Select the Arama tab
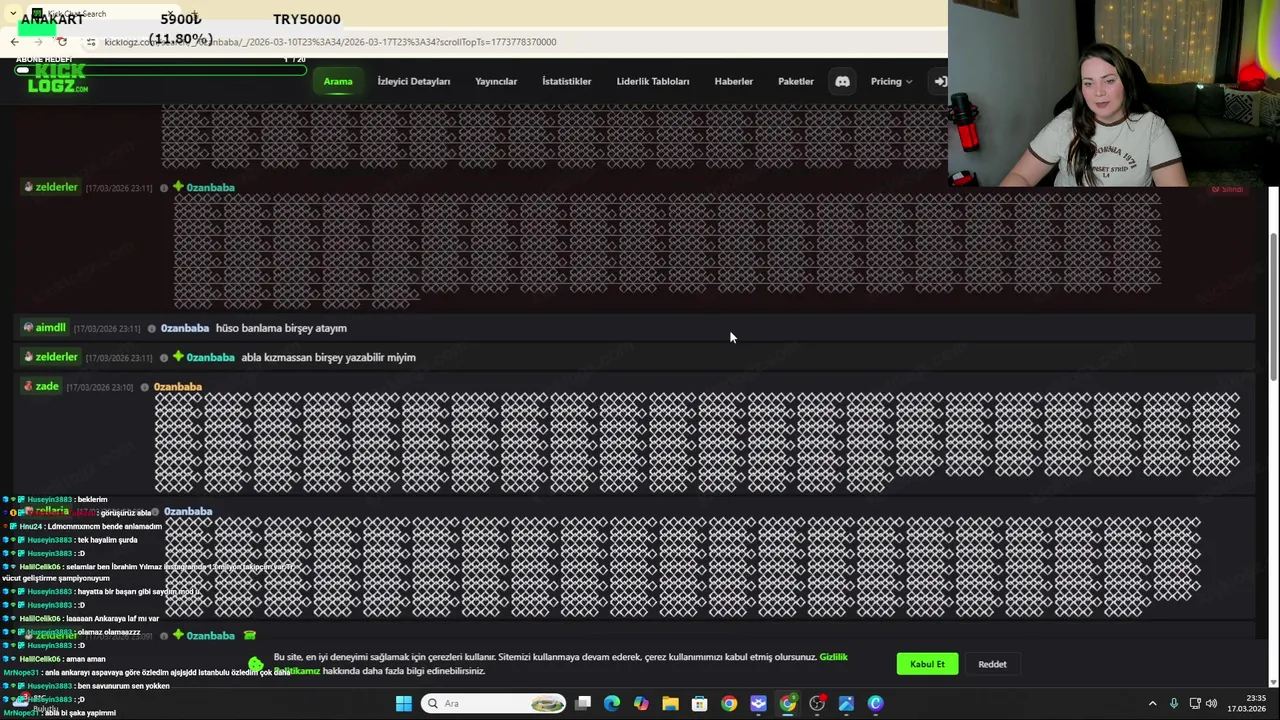 pos(338,81)
